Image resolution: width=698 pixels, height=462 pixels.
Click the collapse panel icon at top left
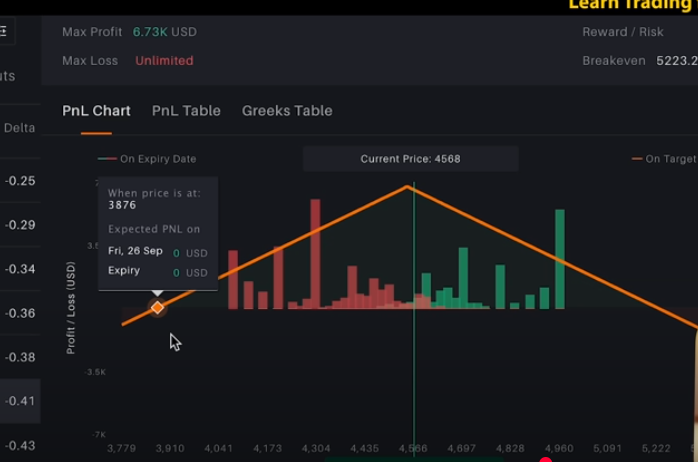click(4, 31)
